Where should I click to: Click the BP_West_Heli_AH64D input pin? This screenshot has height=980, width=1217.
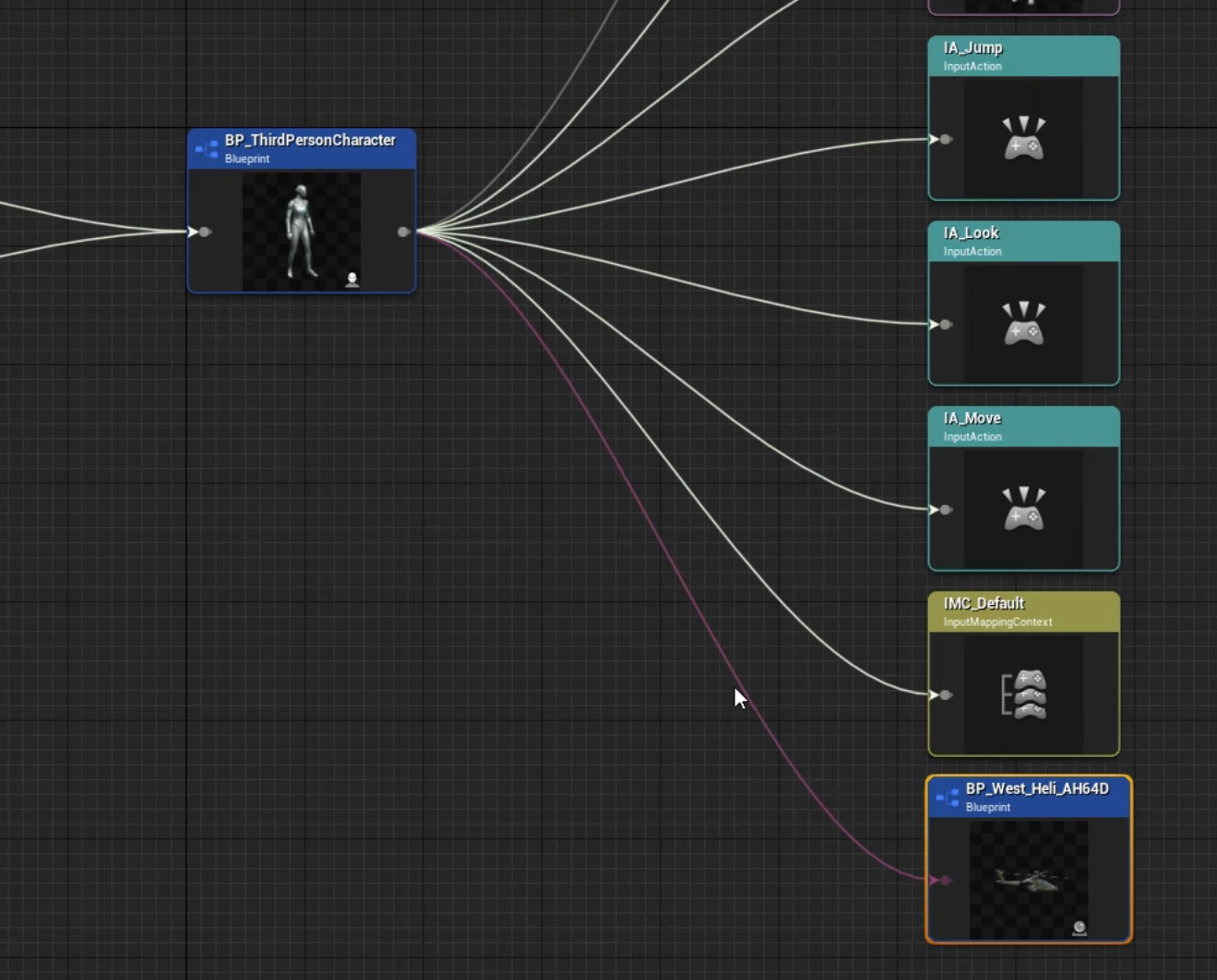945,880
